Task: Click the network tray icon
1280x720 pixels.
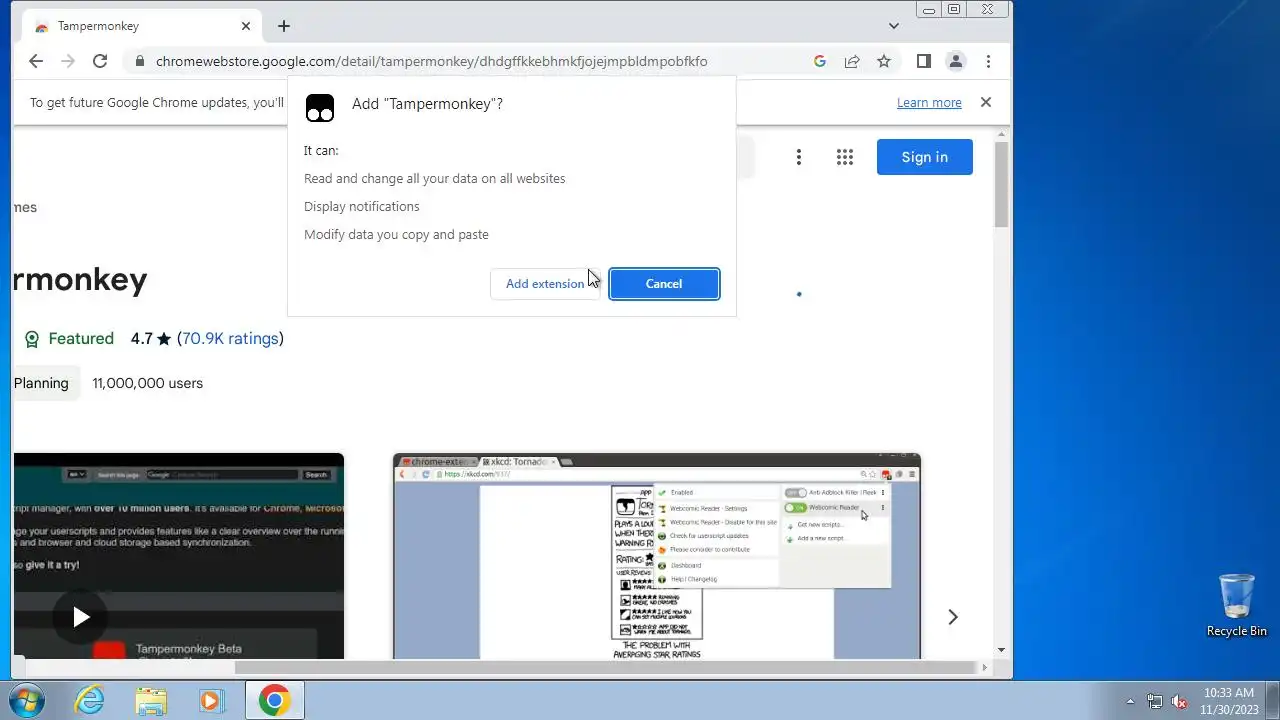Action: click(1155, 701)
